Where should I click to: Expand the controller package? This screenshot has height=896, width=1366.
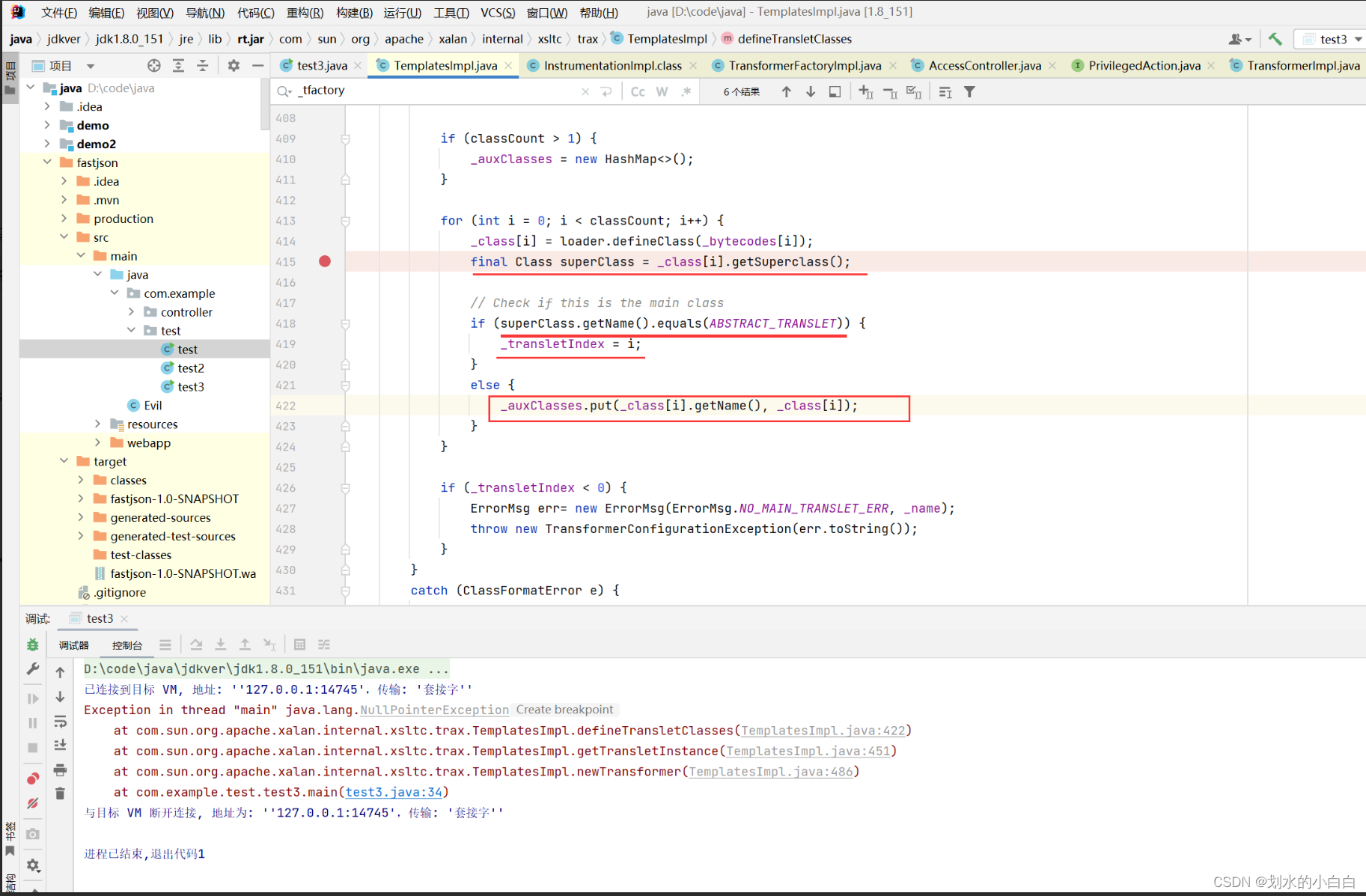pos(132,312)
